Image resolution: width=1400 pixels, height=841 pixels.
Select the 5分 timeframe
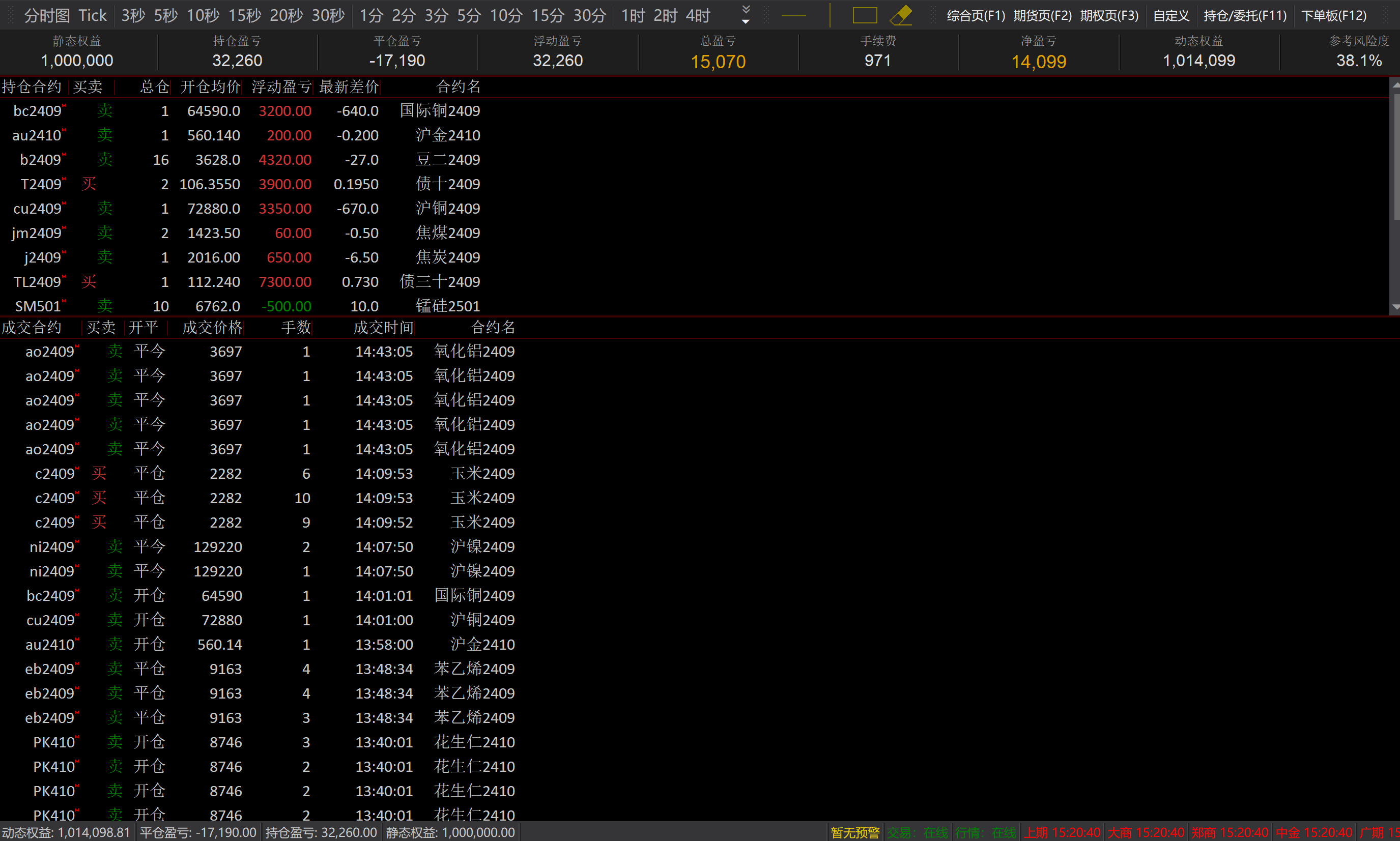[x=469, y=15]
